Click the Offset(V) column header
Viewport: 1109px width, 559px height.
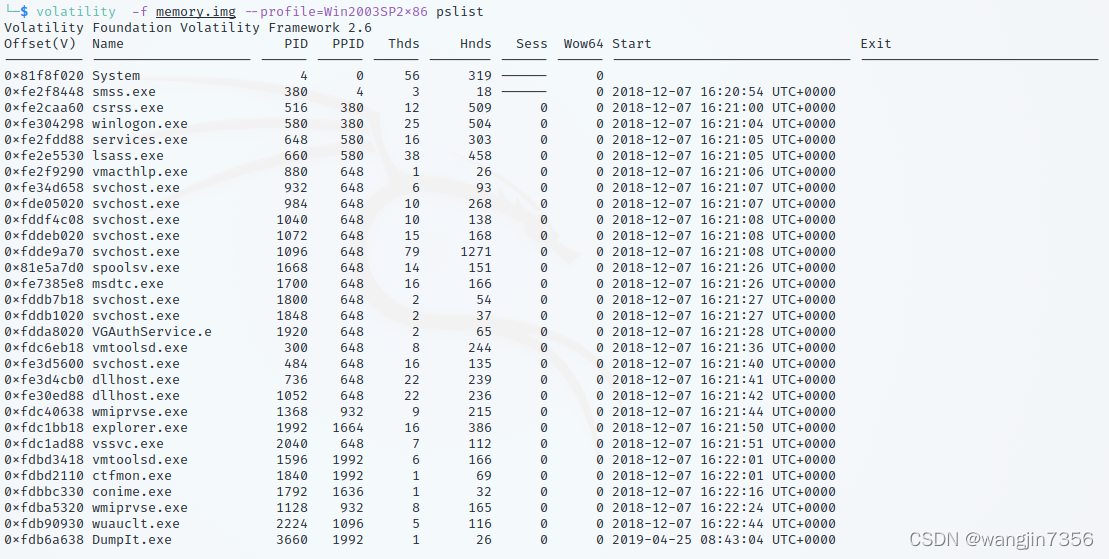point(40,44)
